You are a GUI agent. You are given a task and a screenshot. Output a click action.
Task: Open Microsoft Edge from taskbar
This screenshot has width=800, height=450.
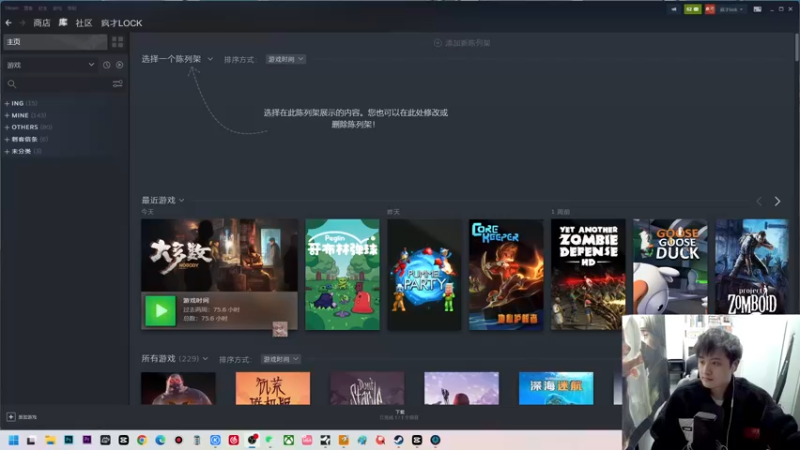[160, 440]
